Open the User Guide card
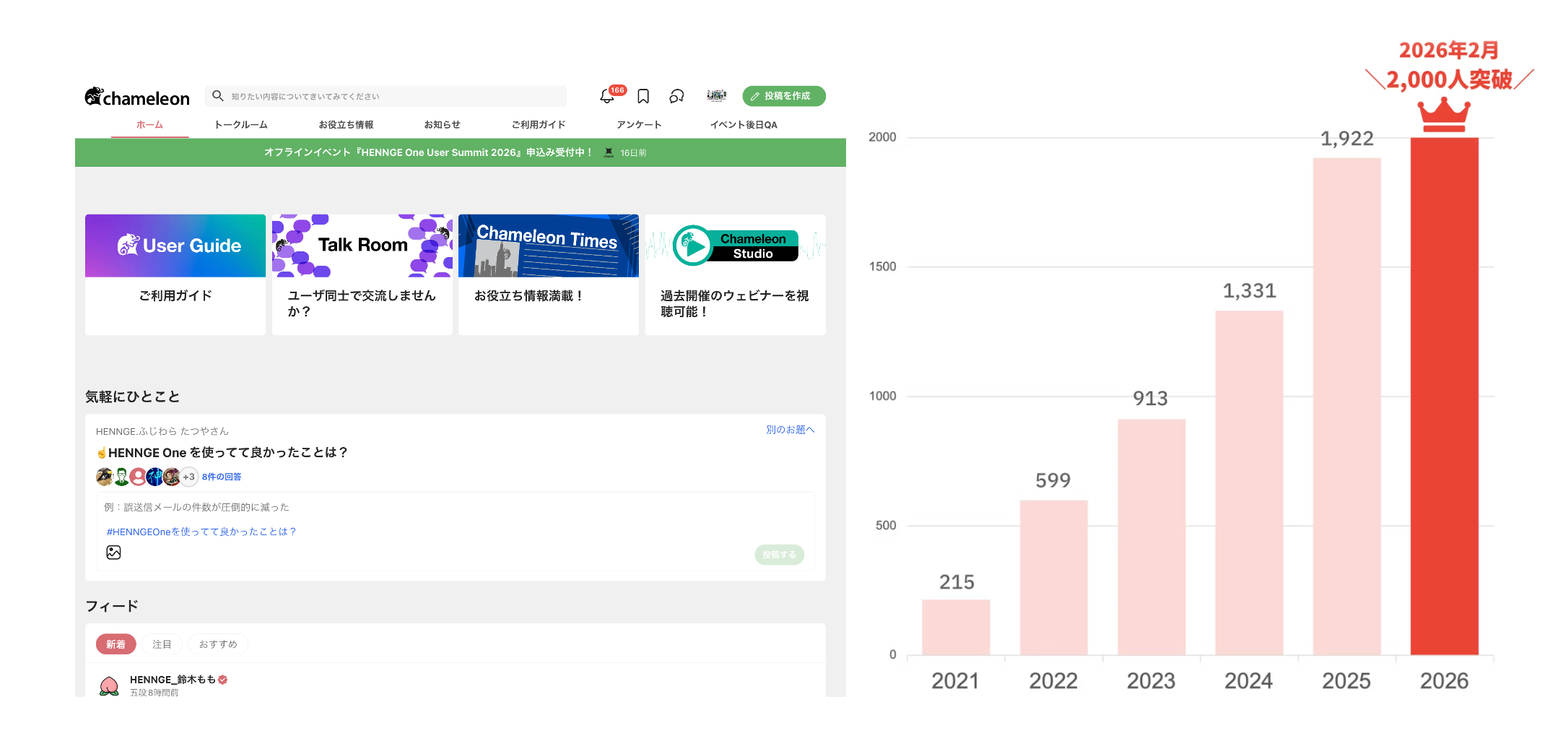 [x=175, y=274]
